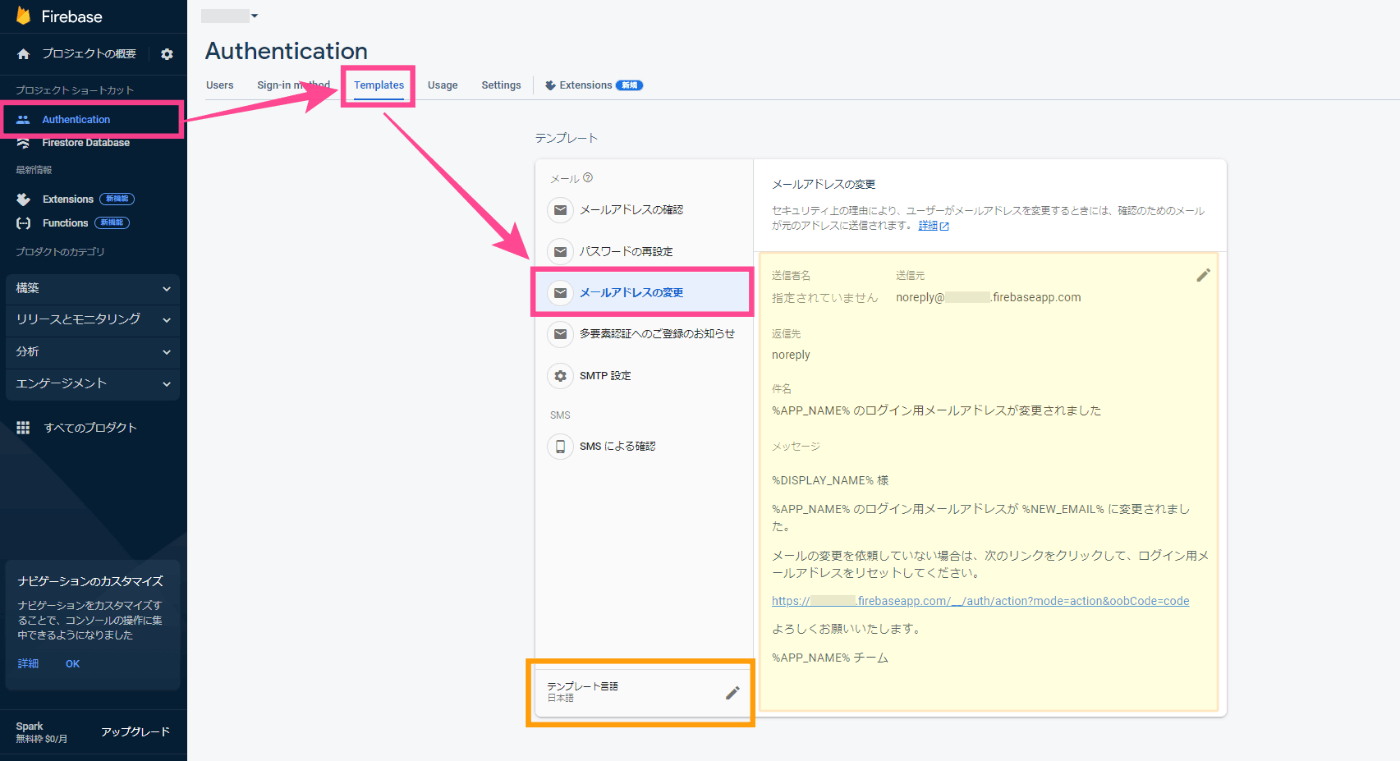Open すべてのプロダクト in sidebar
This screenshot has width=1400, height=761.
coord(90,428)
